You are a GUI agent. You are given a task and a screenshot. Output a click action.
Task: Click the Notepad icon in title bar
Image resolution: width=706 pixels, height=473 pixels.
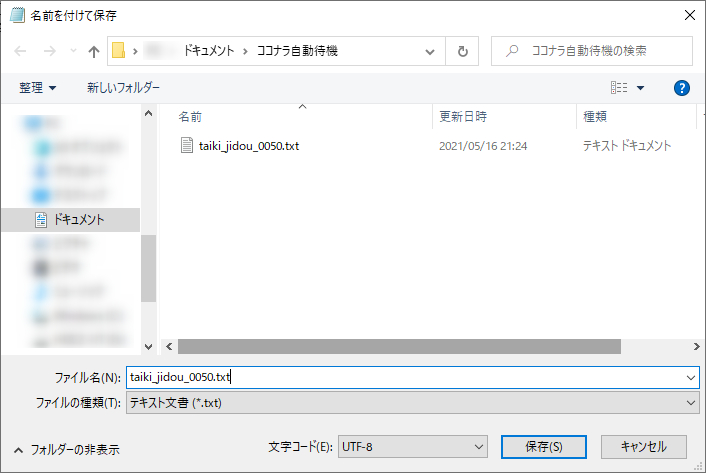point(17,15)
